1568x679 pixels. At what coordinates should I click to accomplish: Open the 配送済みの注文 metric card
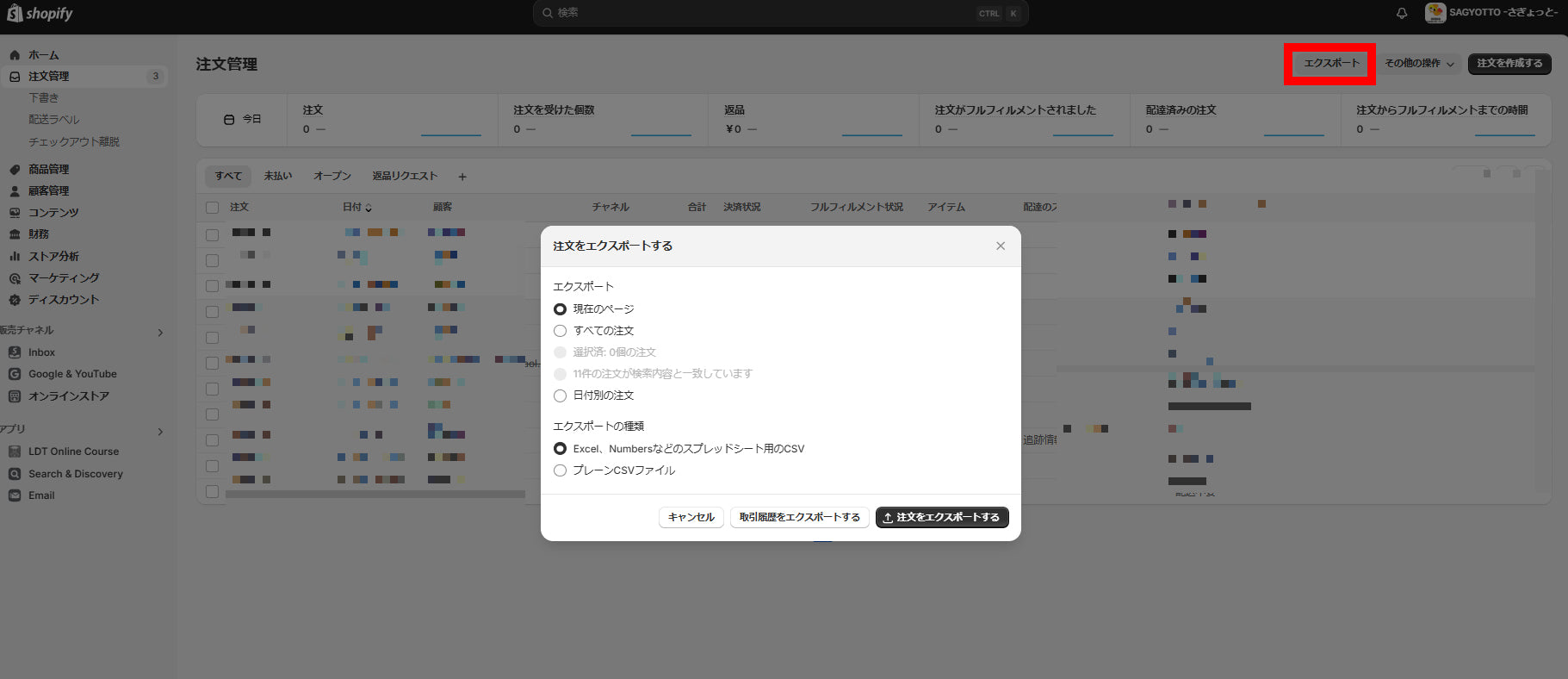[x=1236, y=120]
